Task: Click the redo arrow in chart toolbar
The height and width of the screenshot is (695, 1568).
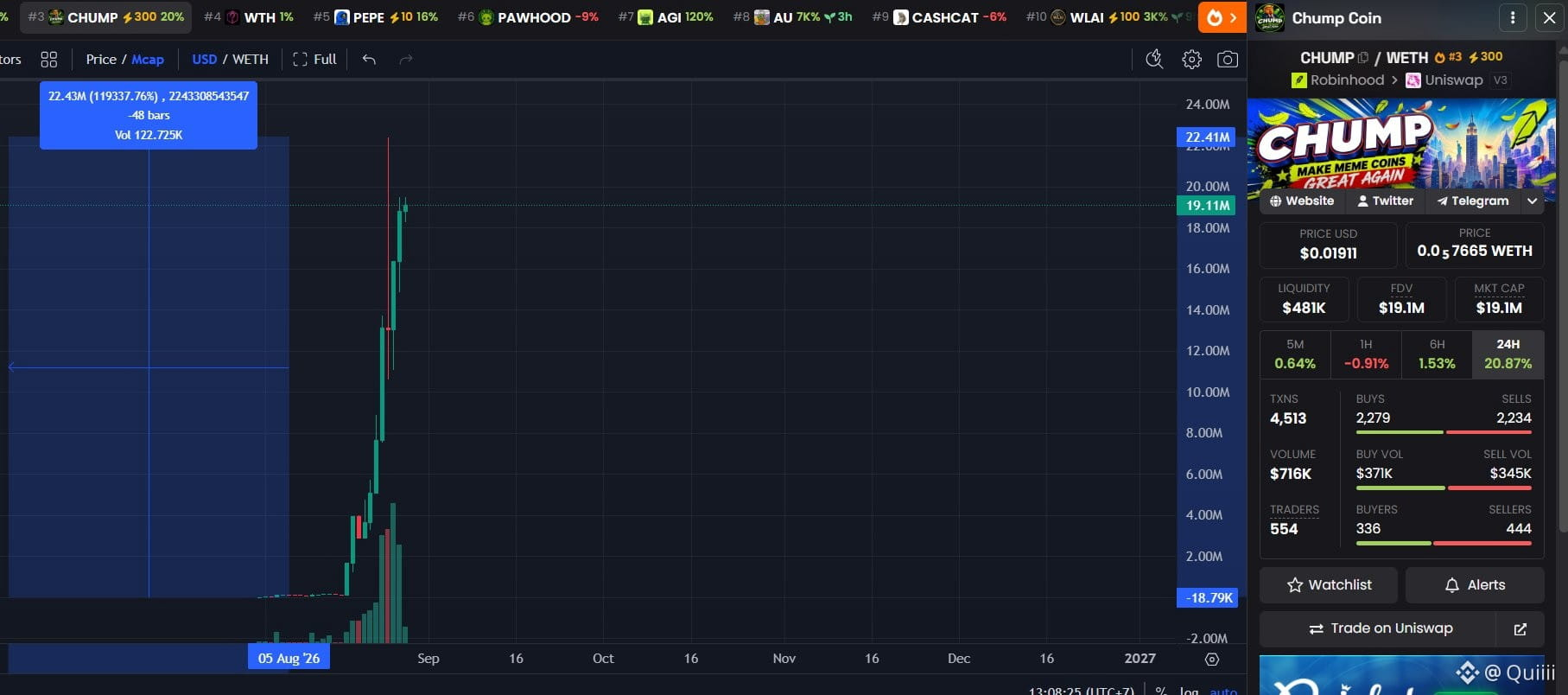Action: pyautogui.click(x=406, y=59)
